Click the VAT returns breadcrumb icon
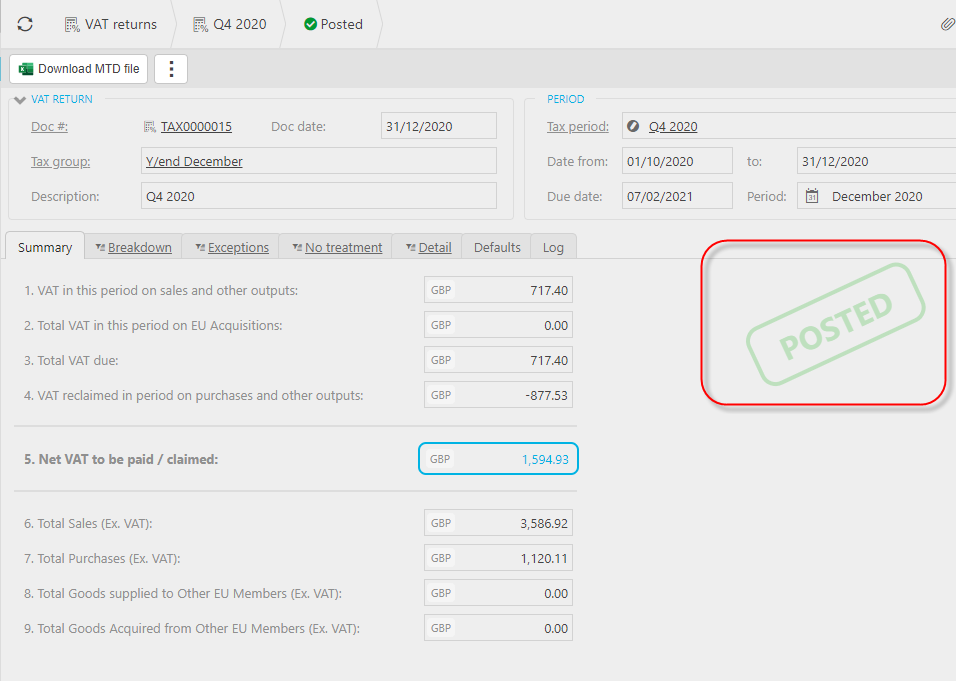956x681 pixels. [72, 24]
